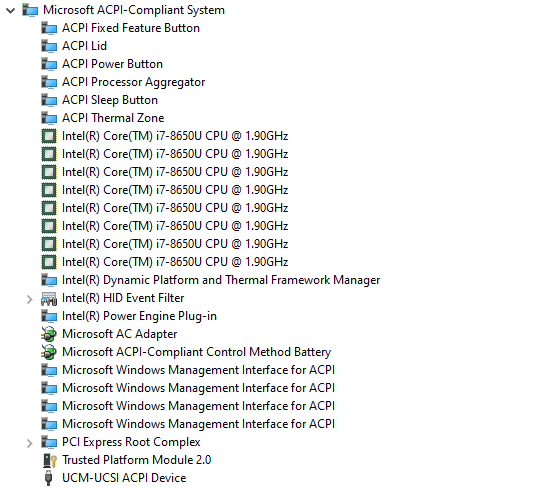
Task: Click the ACPI Thermal Zone icon
Action: pos(49,118)
